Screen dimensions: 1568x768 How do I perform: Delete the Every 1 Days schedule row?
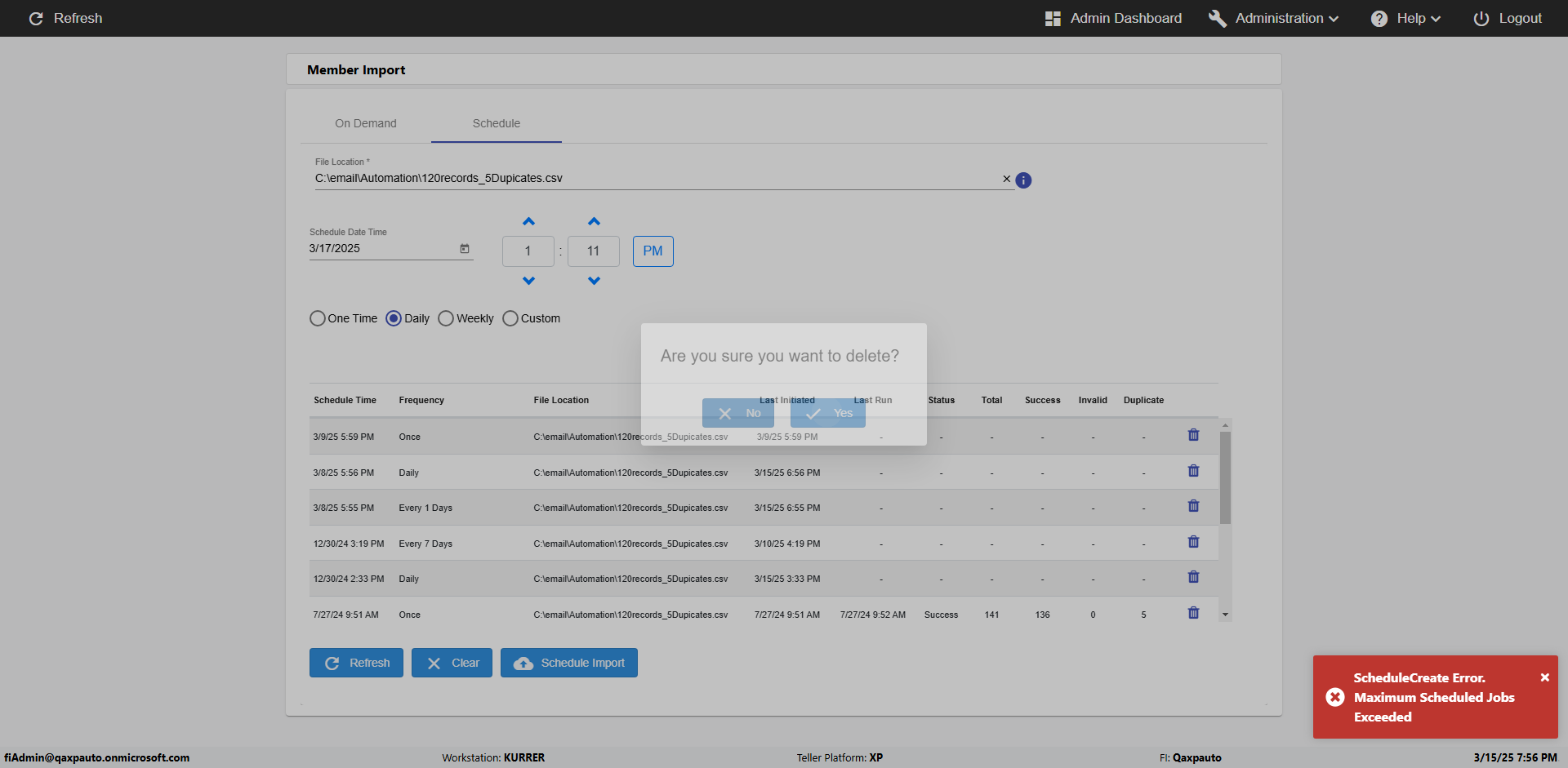pyautogui.click(x=1193, y=506)
